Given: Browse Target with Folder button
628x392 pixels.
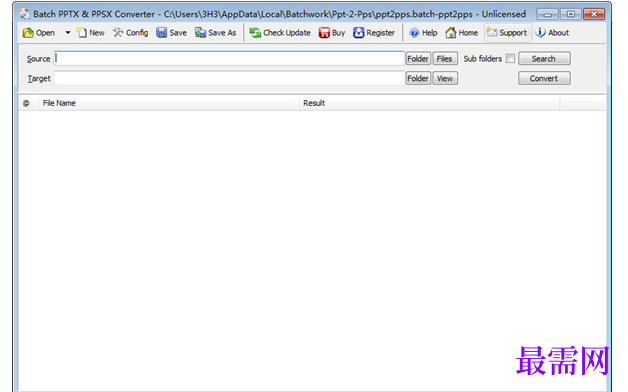Looking at the screenshot, I should point(418,78).
